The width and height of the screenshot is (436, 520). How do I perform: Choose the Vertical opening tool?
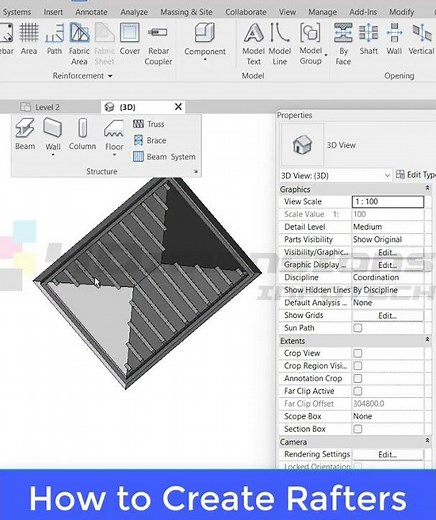(421, 39)
